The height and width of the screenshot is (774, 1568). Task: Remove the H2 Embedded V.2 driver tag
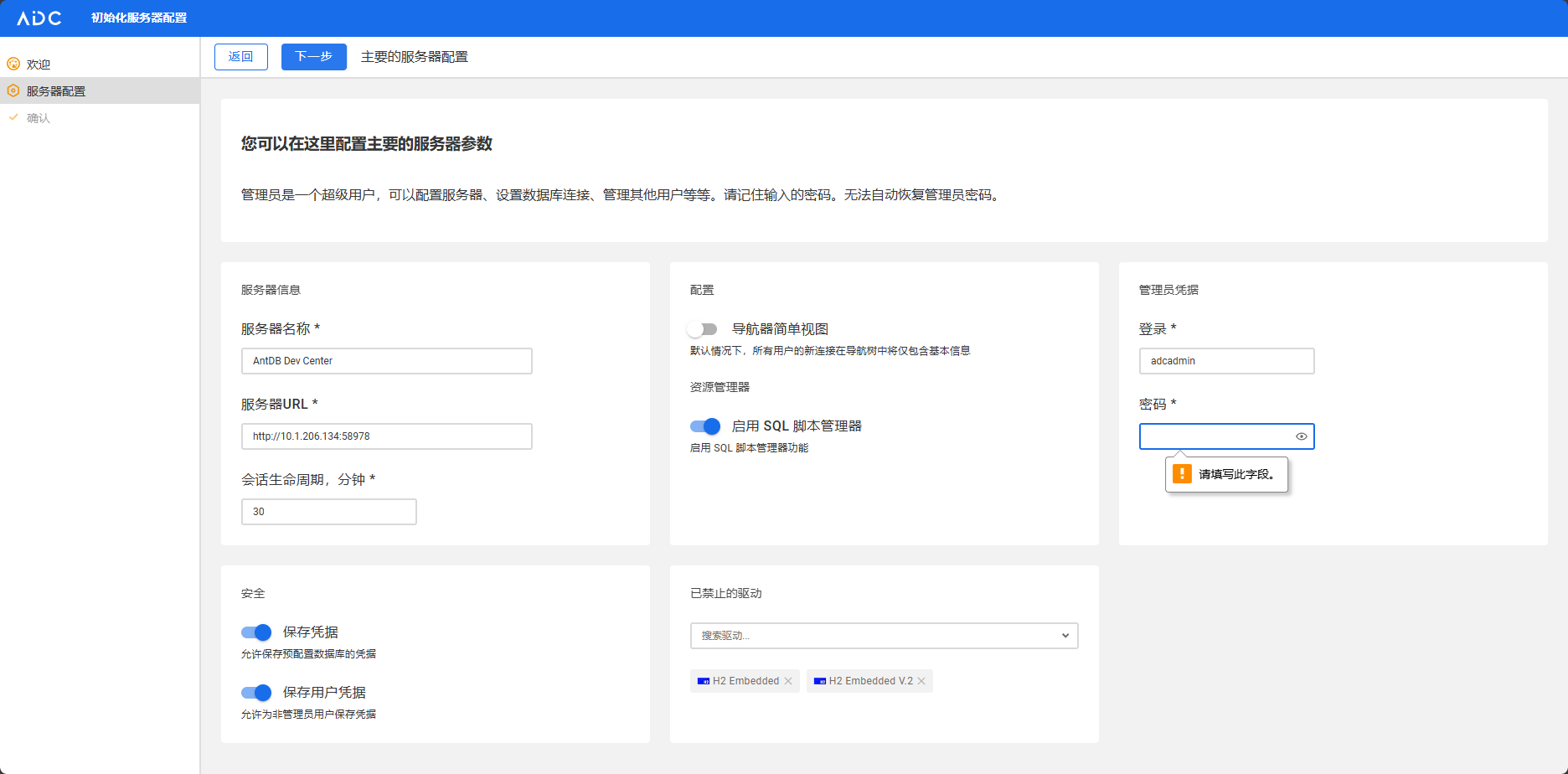[921, 681]
